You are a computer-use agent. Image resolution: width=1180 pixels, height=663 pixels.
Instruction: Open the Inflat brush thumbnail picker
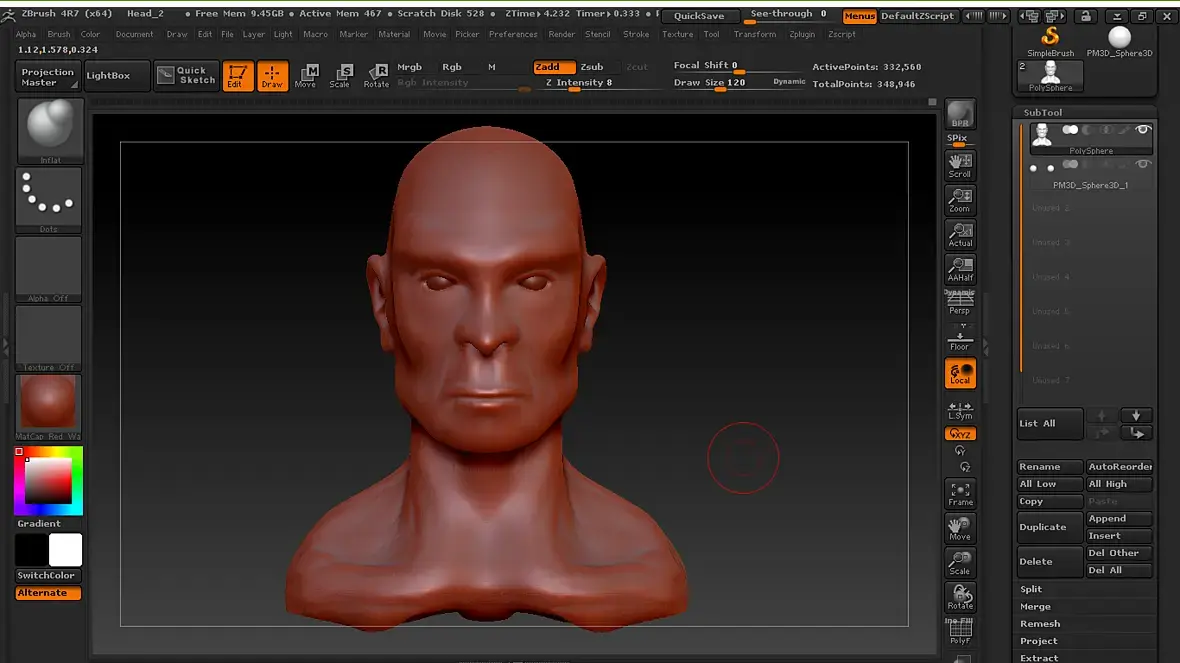pos(49,131)
